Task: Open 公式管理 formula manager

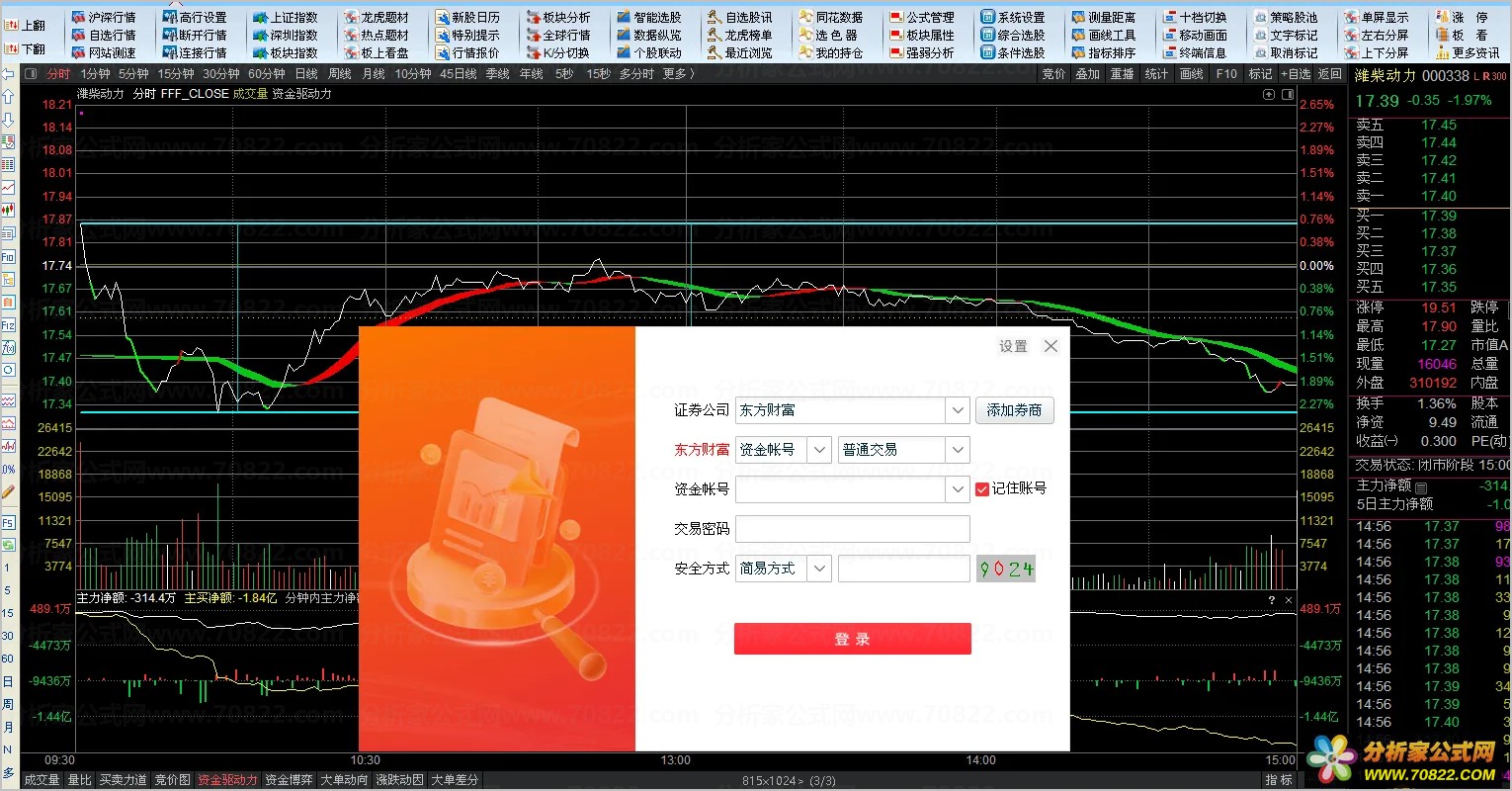Action: (922, 17)
